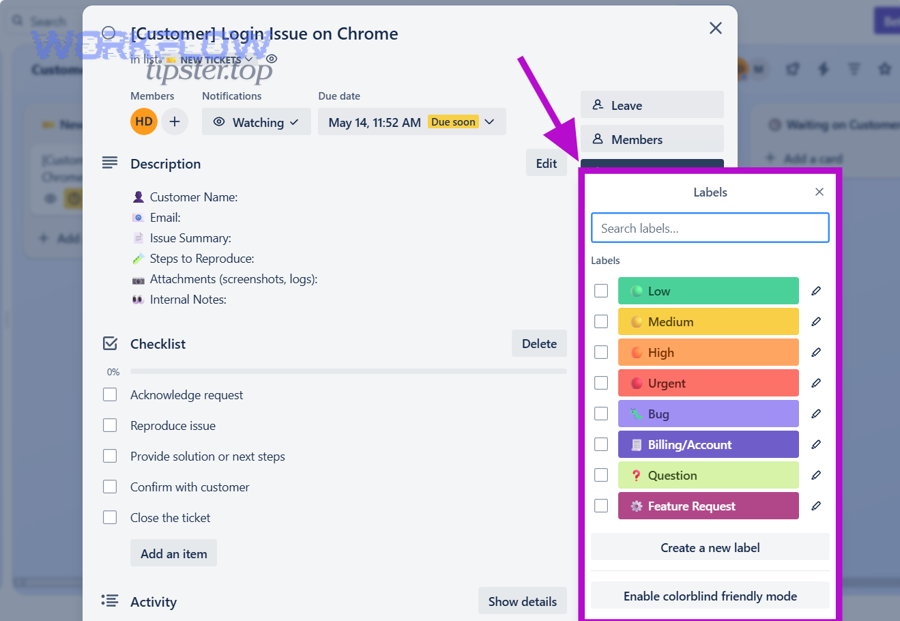This screenshot has width=900, height=621.
Task: Tick the Reproduce issue checklist item
Action: 110,425
